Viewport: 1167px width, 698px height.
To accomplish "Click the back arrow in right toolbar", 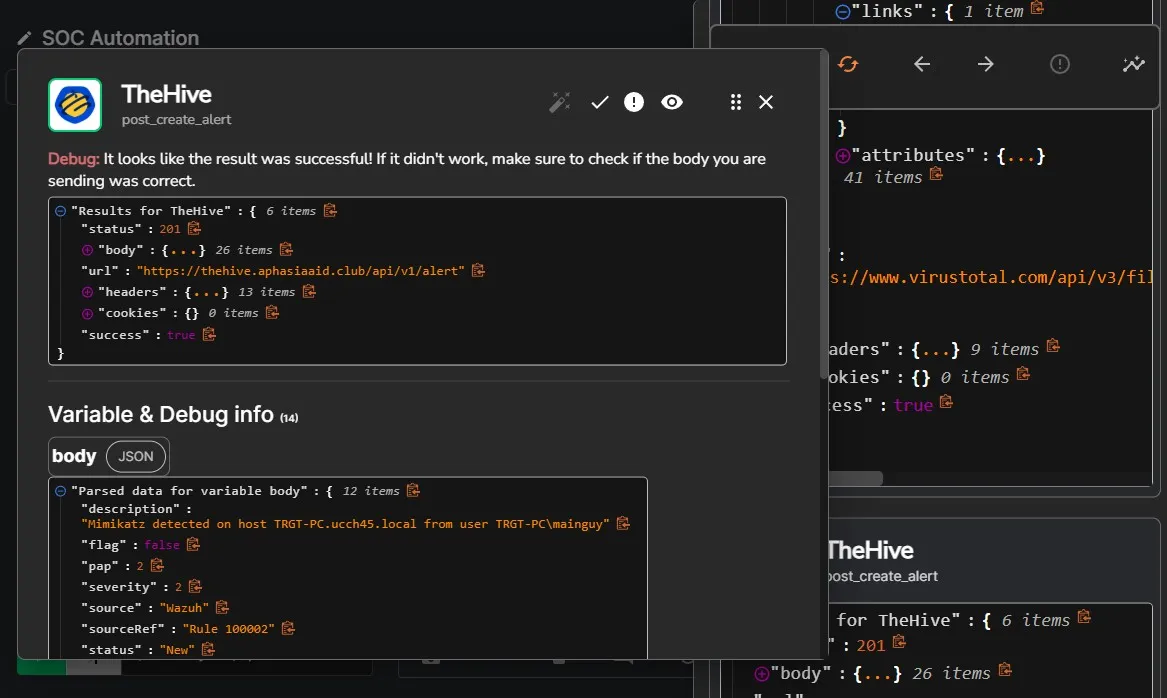I will tap(922, 64).
